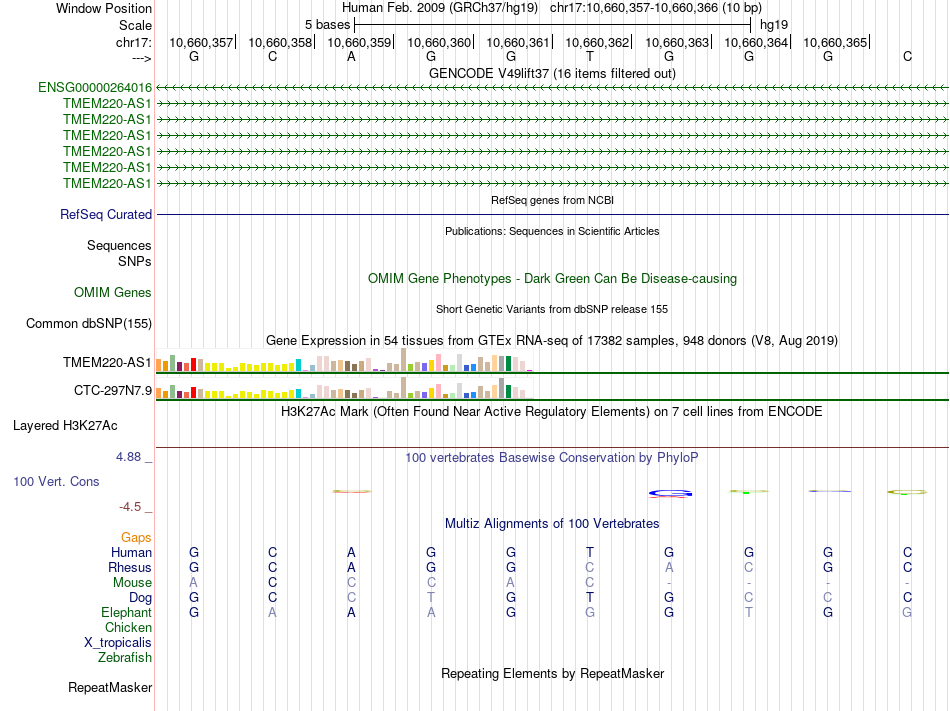
Task: Select the RepeatMasker track label
Action: [110, 687]
